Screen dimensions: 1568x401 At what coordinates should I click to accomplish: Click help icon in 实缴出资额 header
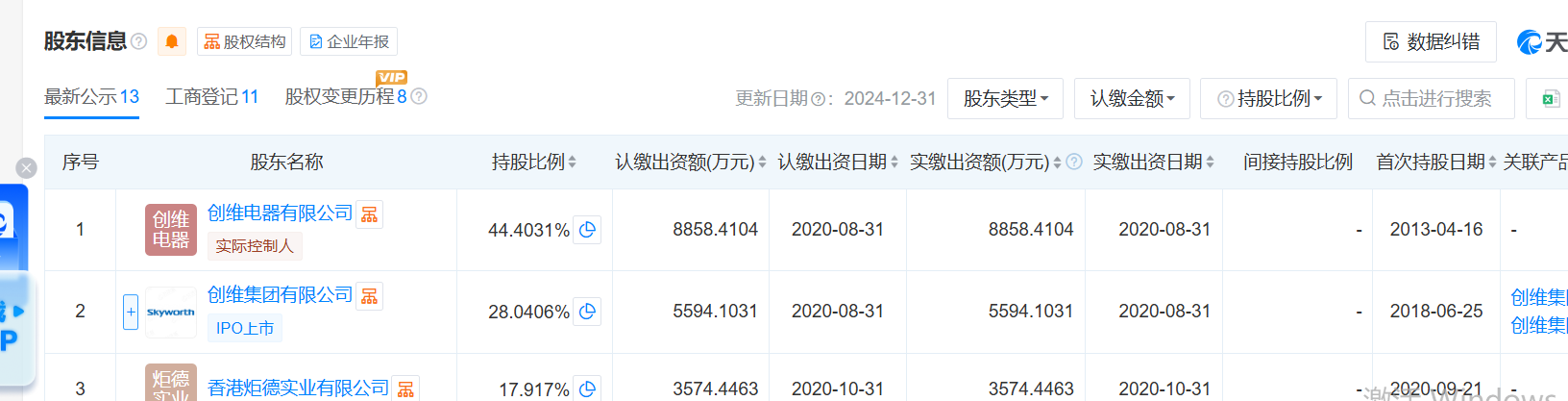point(1074,162)
